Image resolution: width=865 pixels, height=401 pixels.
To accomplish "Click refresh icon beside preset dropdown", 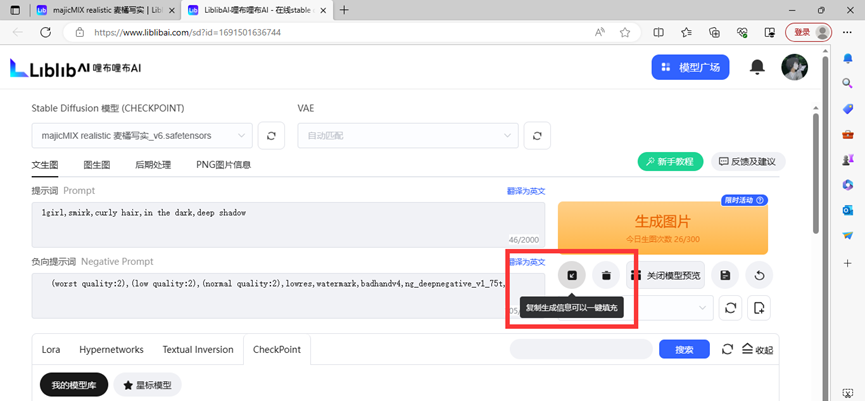I will tap(731, 308).
